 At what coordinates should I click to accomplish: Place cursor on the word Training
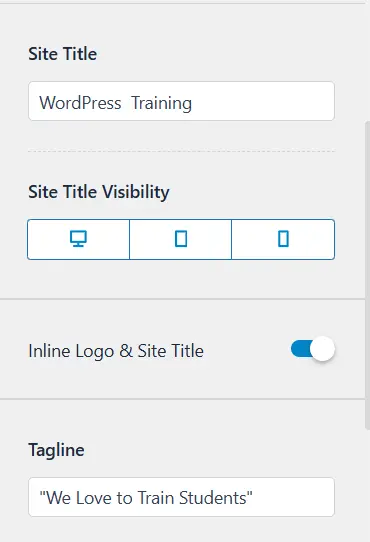[x=161, y=103]
